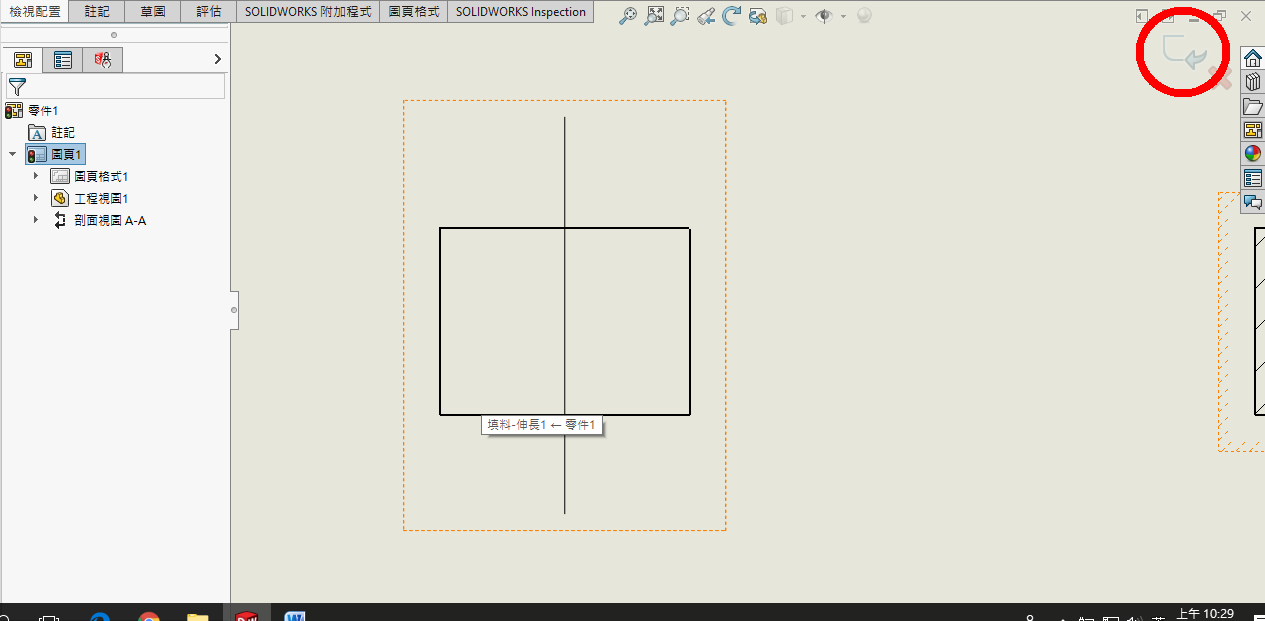
Task: Expand the 剖面視圖 A-A node
Action: [x=35, y=220]
